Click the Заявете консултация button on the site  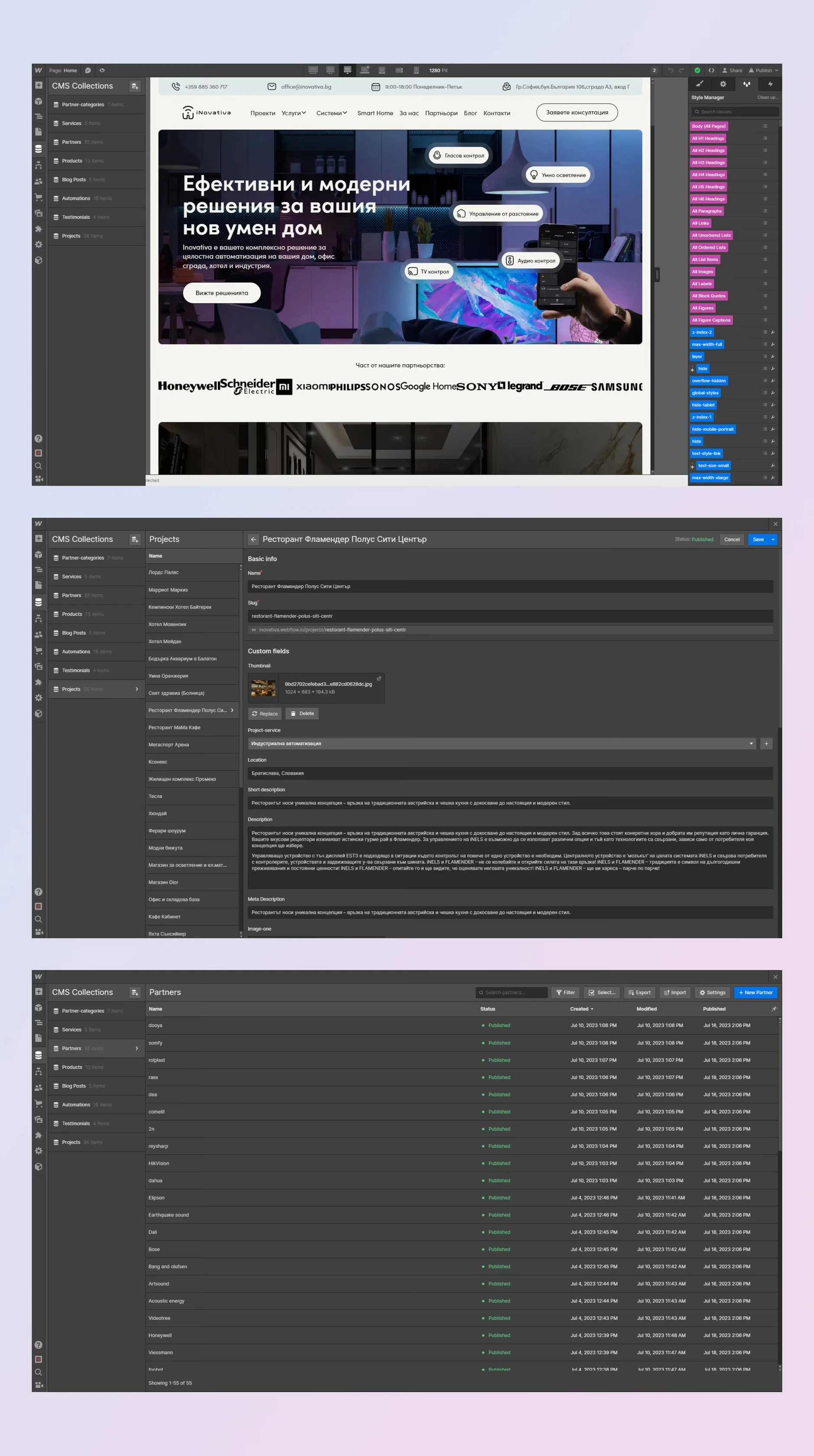[577, 113]
